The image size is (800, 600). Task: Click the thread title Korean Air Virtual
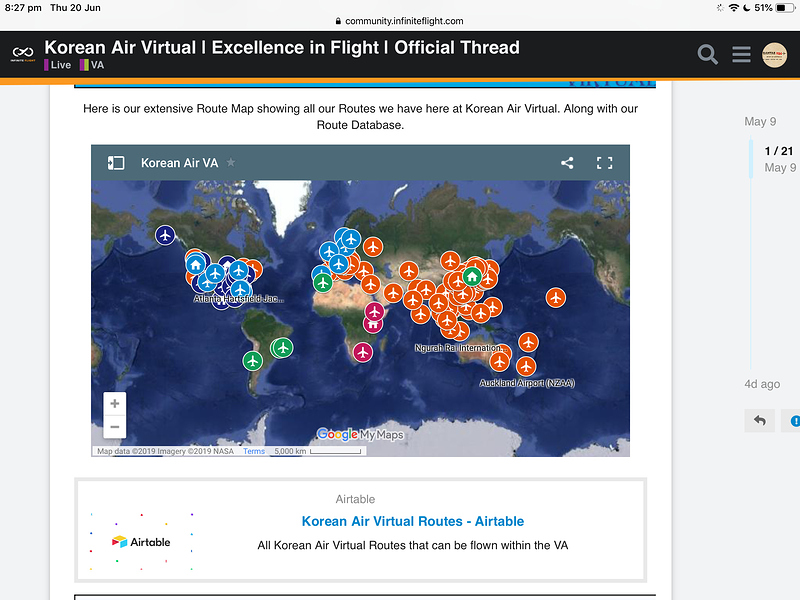pos(282,47)
